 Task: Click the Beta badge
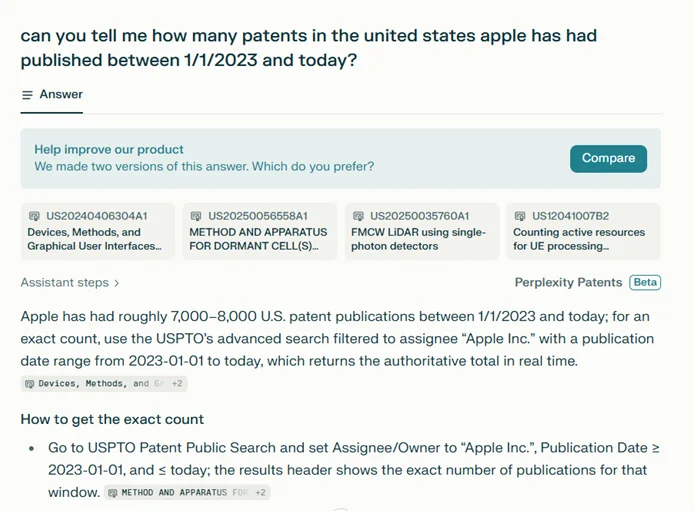[x=645, y=283]
